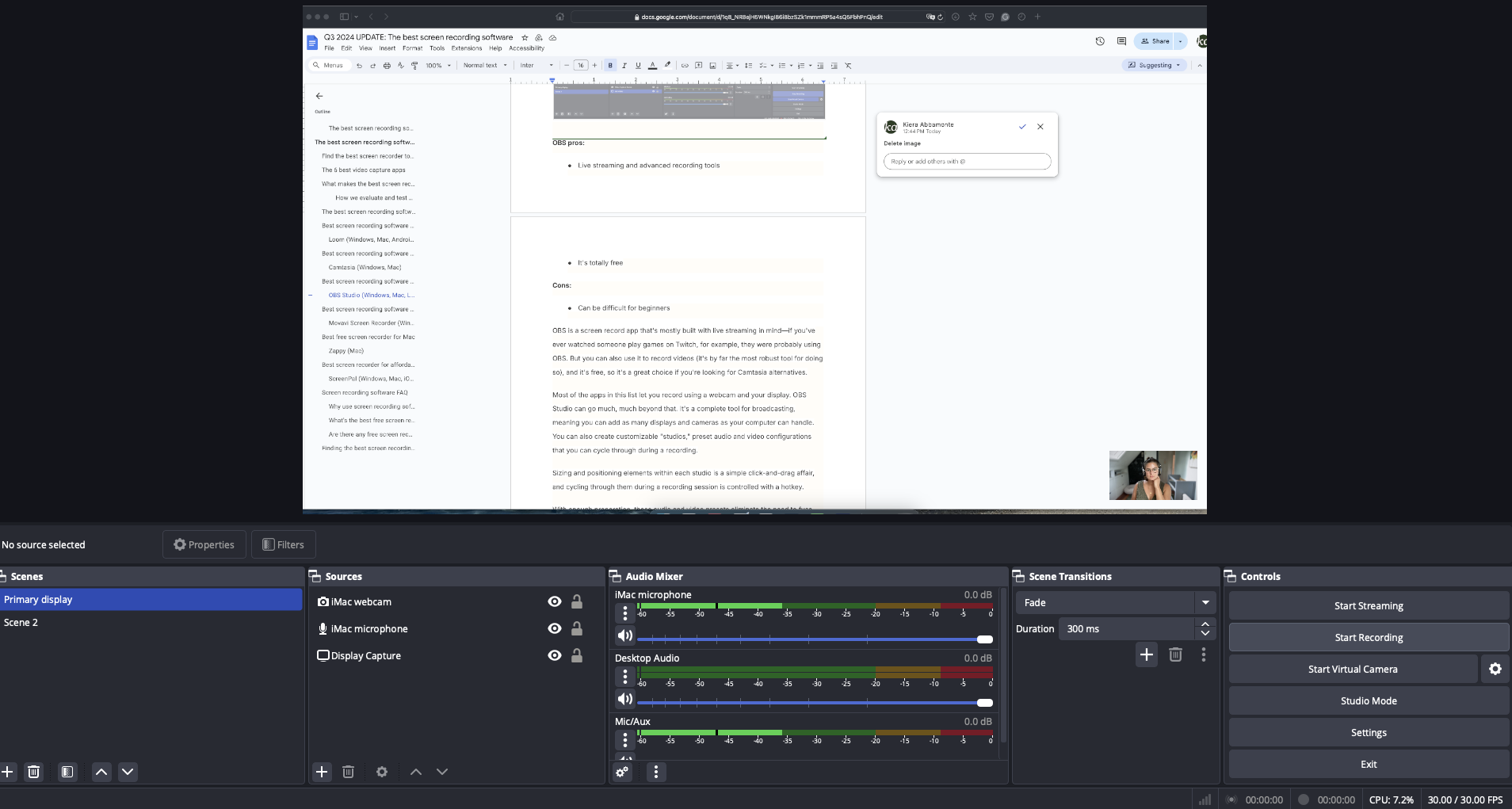Increase transition duration with up stepper
The width and height of the screenshot is (1512, 809).
(1205, 624)
